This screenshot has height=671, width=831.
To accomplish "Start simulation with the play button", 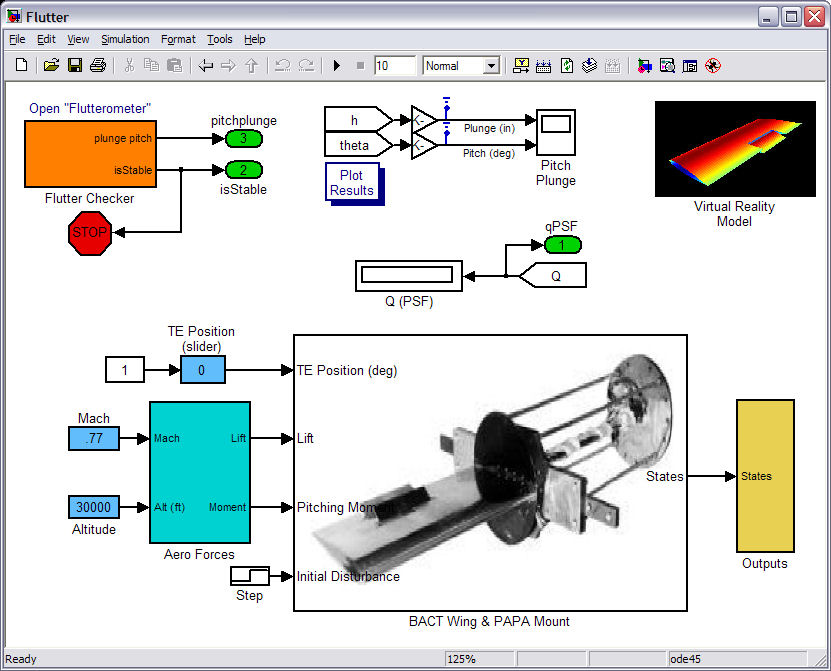I will pyautogui.click(x=337, y=66).
